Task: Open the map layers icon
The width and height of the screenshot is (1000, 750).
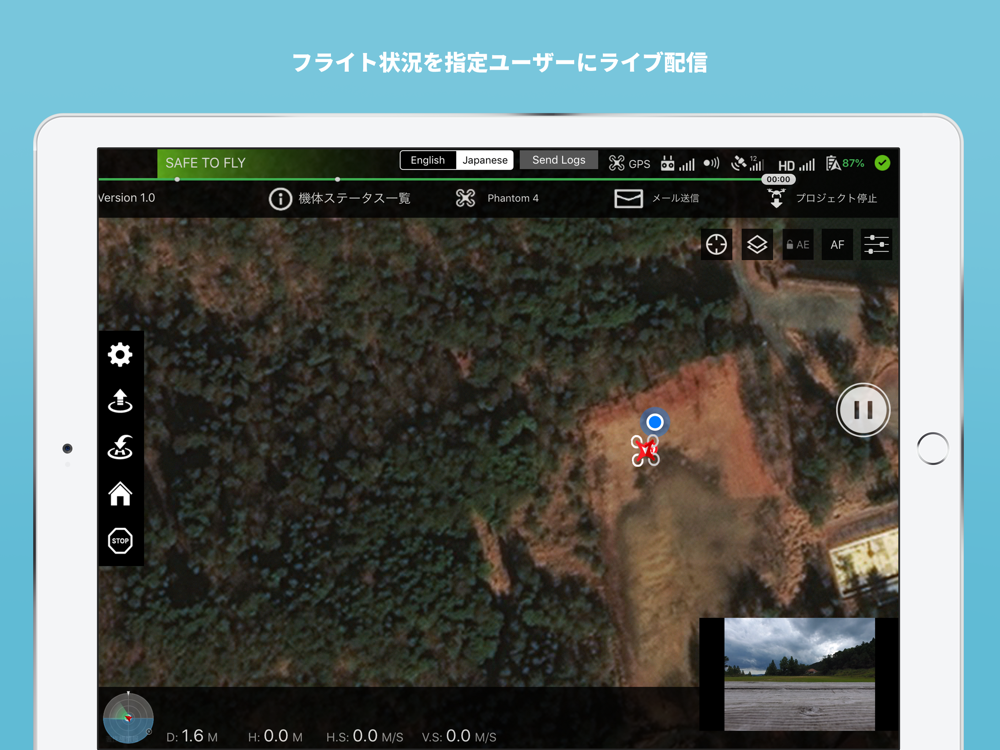Action: point(757,244)
